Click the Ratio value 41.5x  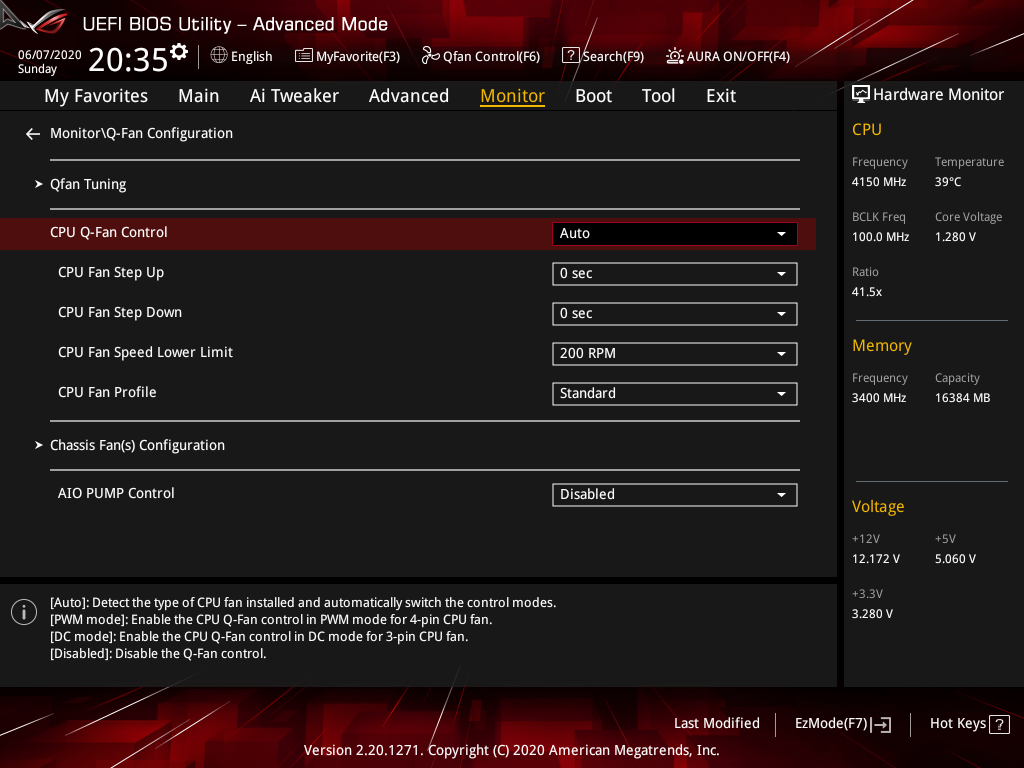click(x=867, y=292)
